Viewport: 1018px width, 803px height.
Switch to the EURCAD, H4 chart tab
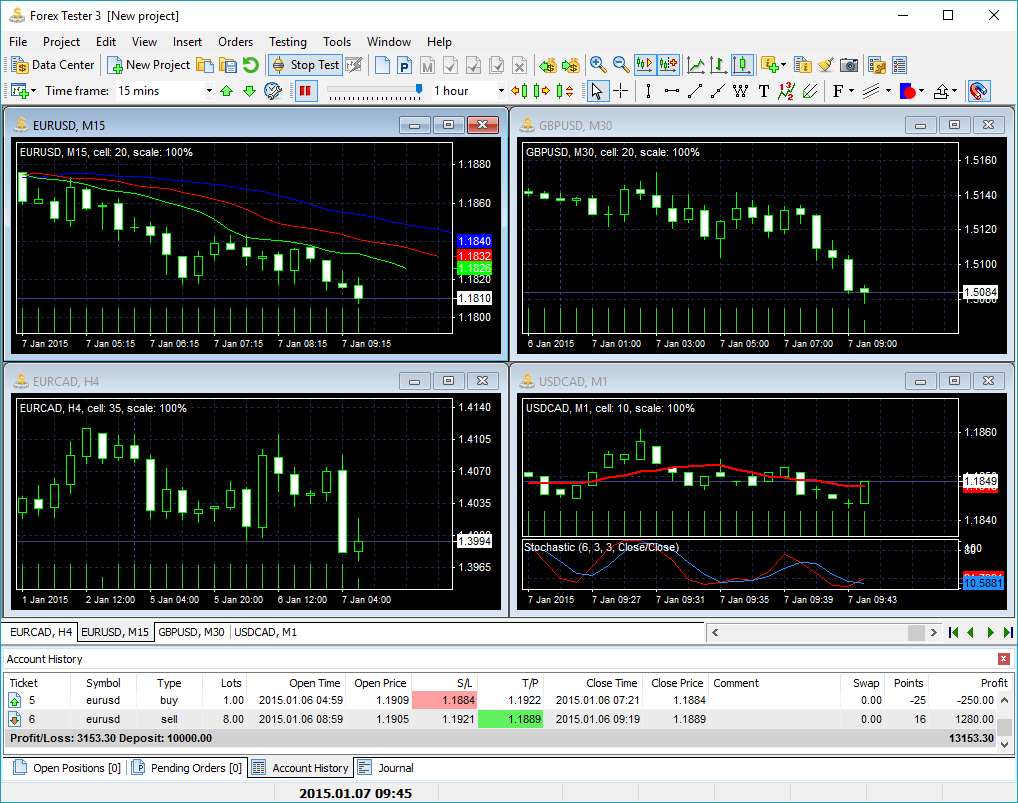pyautogui.click(x=40, y=632)
